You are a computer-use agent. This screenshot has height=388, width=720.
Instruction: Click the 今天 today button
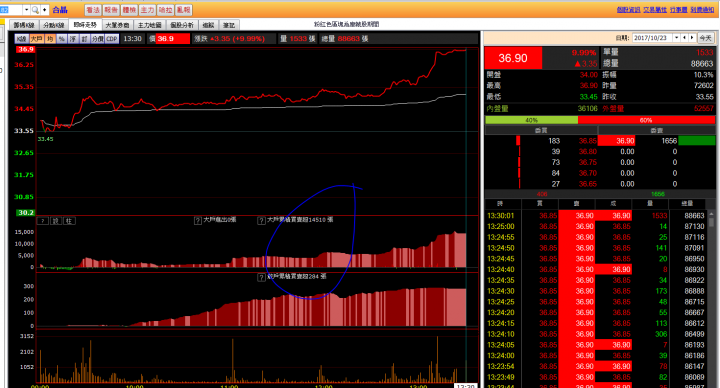click(705, 38)
